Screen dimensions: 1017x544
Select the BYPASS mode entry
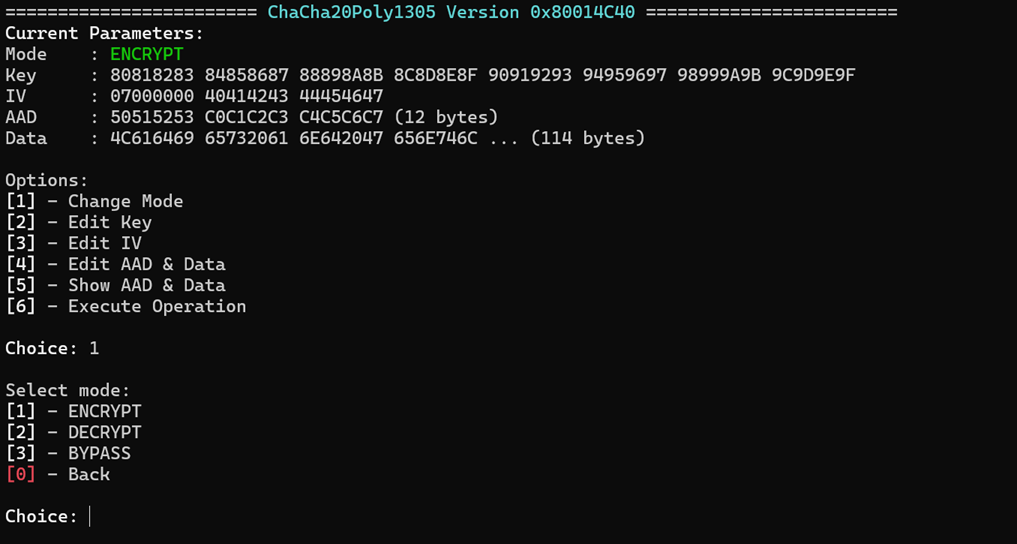tap(68, 453)
